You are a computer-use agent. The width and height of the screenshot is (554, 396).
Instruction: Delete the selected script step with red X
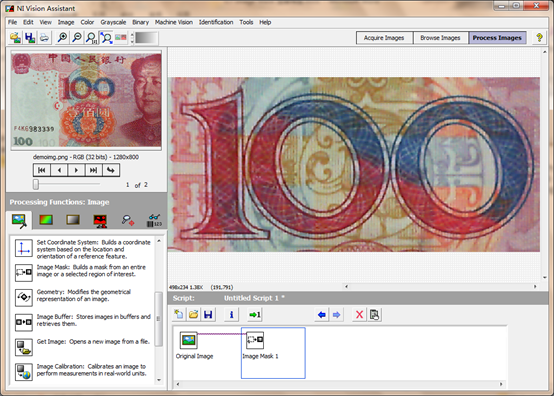point(359,314)
